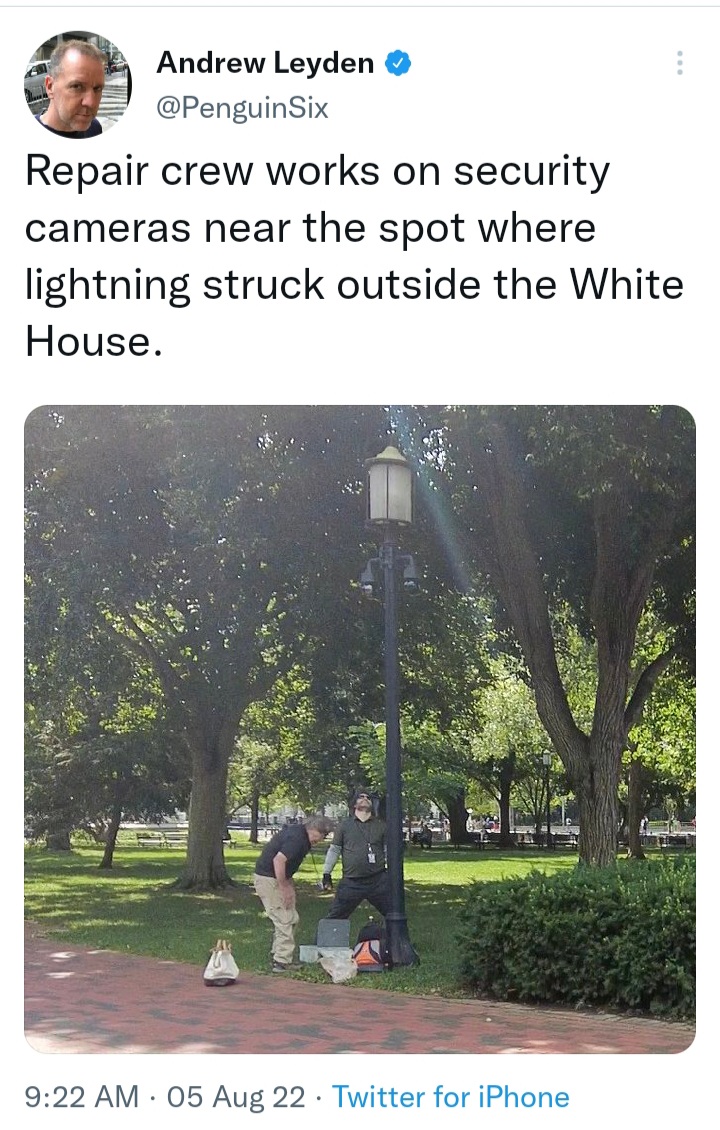Open the three-dot more options menu
The image size is (720, 1130).
[679, 63]
